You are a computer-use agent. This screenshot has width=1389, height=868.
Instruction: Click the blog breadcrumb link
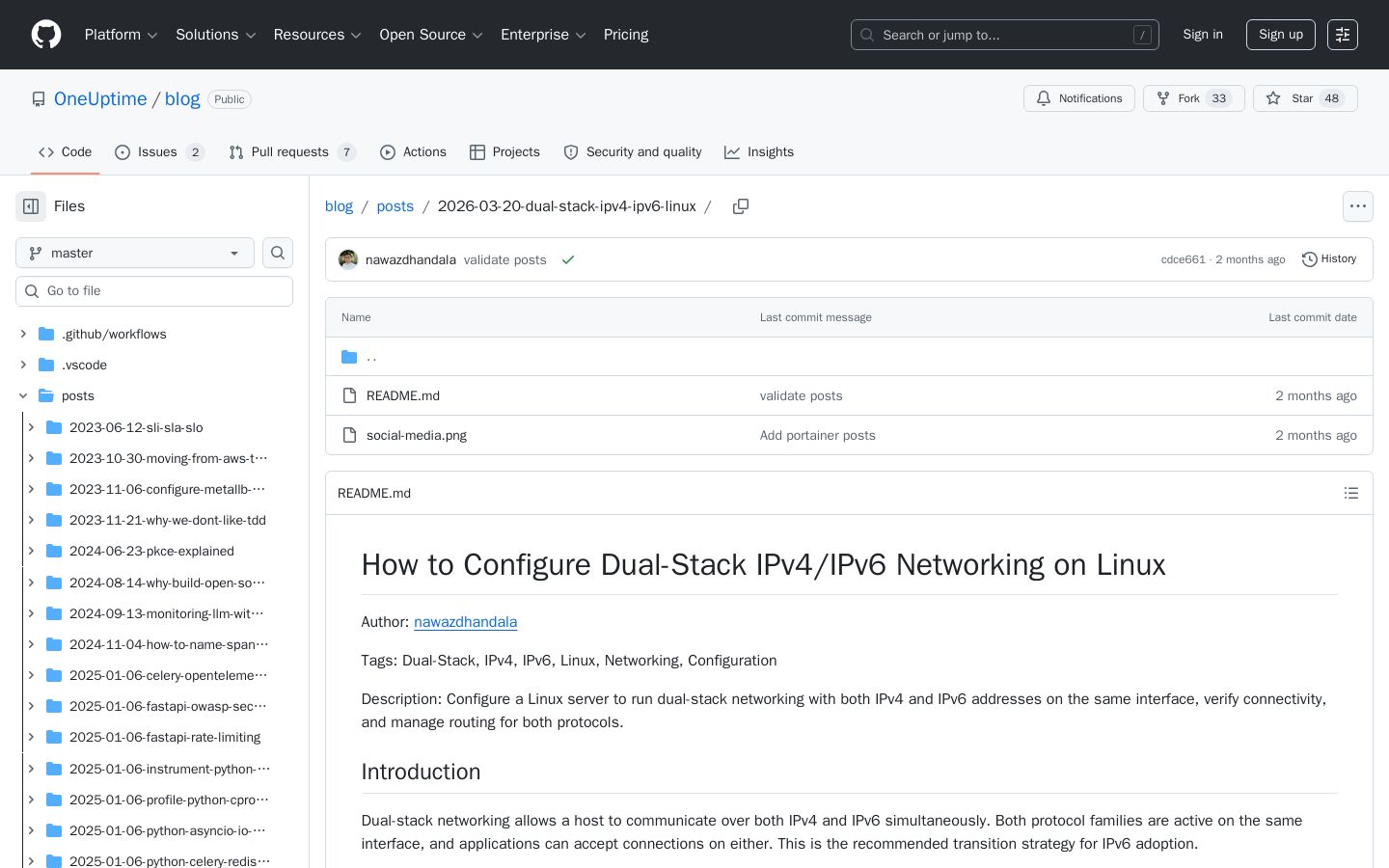(339, 206)
